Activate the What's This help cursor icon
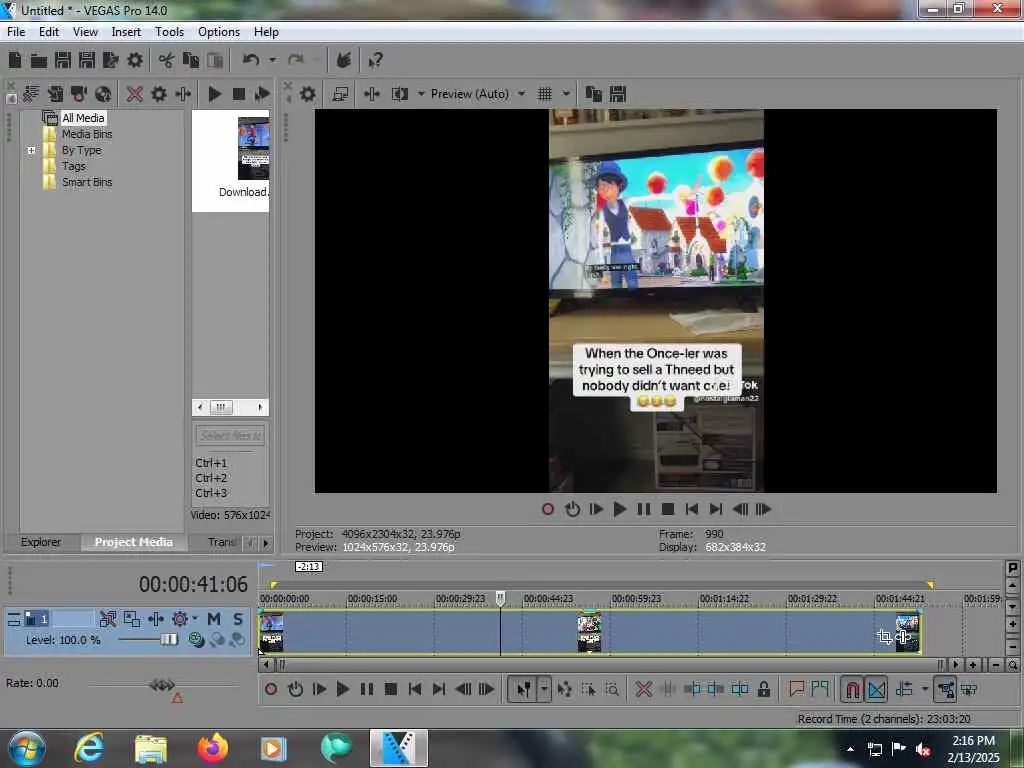Viewport: 1024px width, 768px height. click(376, 60)
